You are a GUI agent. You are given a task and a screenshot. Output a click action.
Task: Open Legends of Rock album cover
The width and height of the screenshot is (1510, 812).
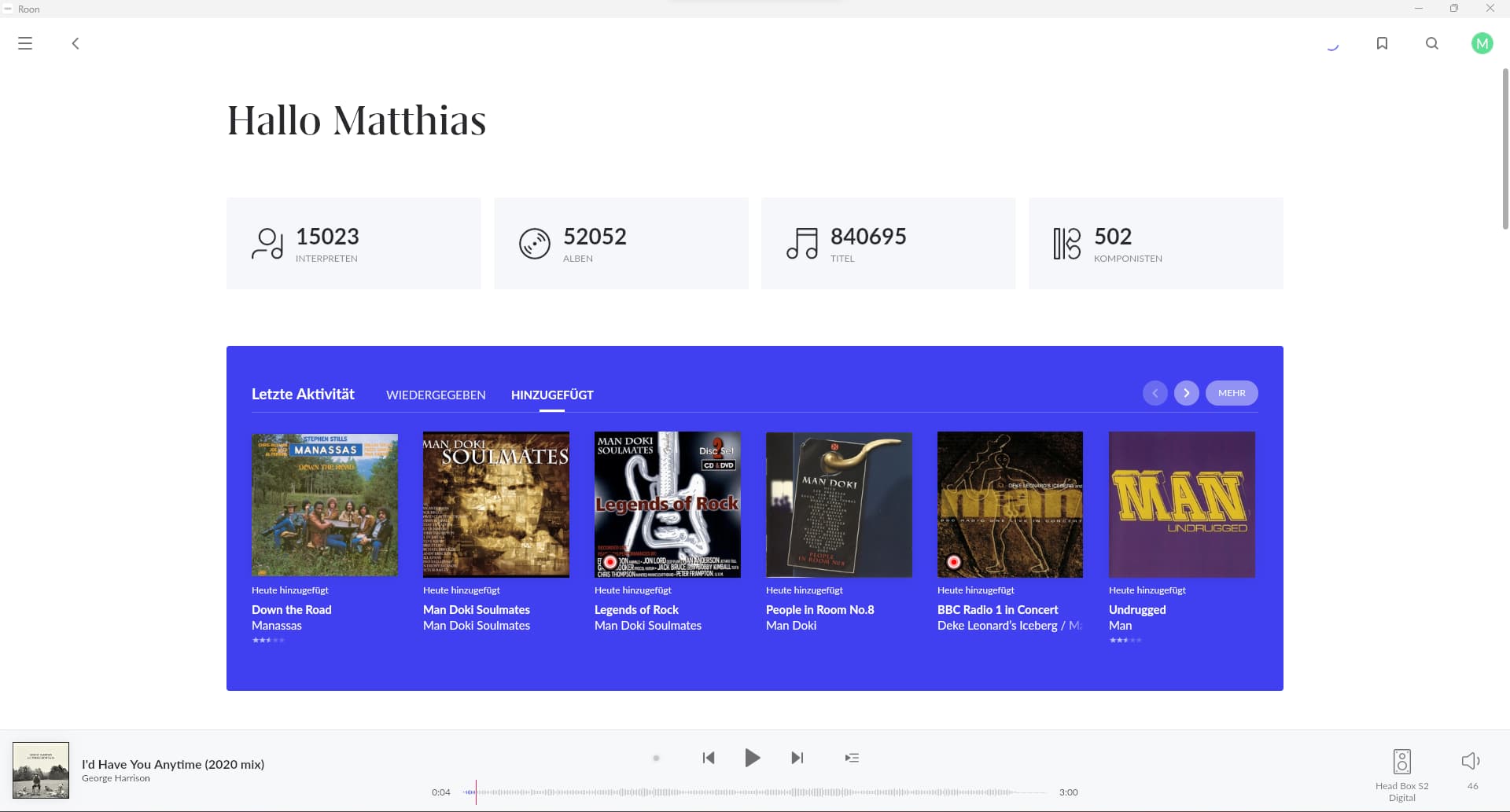(668, 505)
